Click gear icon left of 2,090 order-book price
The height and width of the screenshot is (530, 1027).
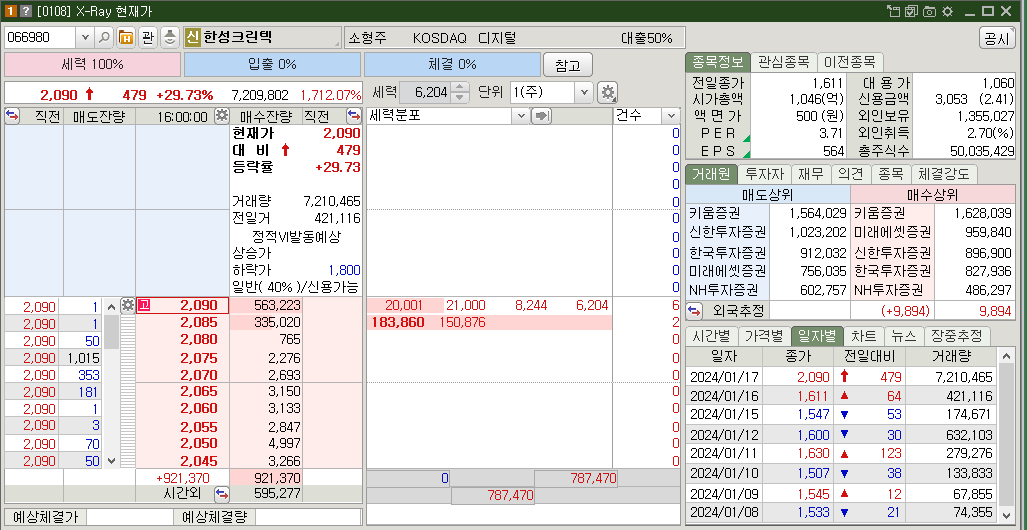pos(128,305)
